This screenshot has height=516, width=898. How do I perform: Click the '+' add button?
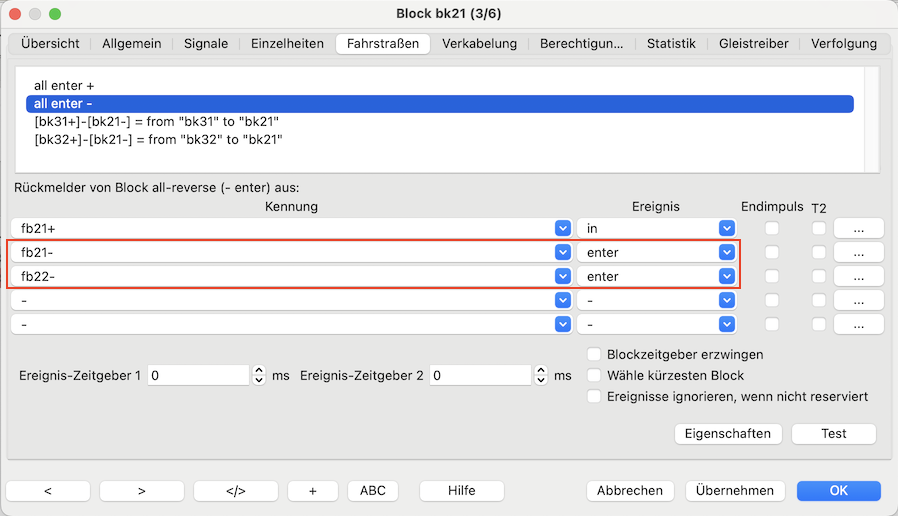tap(312, 490)
